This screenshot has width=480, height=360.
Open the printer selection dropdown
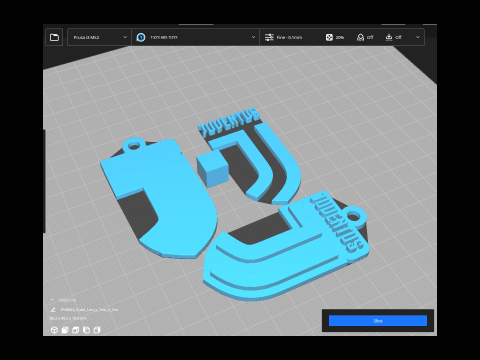pyautogui.click(x=99, y=37)
